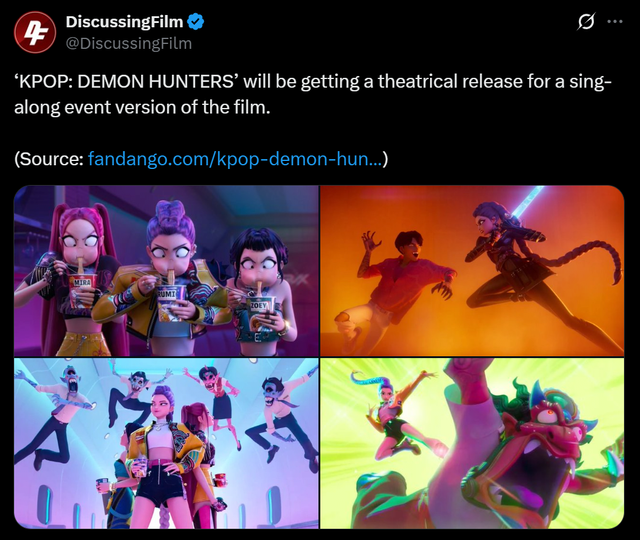View the airplane demons image
This screenshot has width=640, height=540.
166,444
